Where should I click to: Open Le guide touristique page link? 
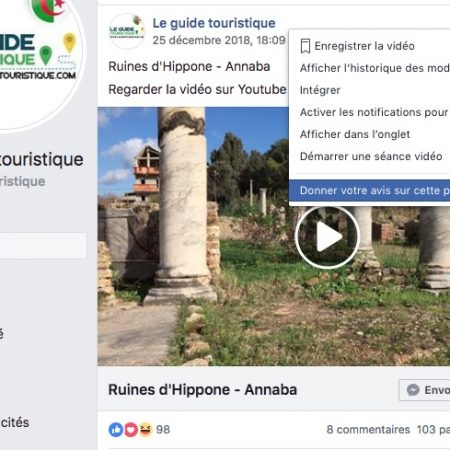pyautogui.click(x=214, y=23)
